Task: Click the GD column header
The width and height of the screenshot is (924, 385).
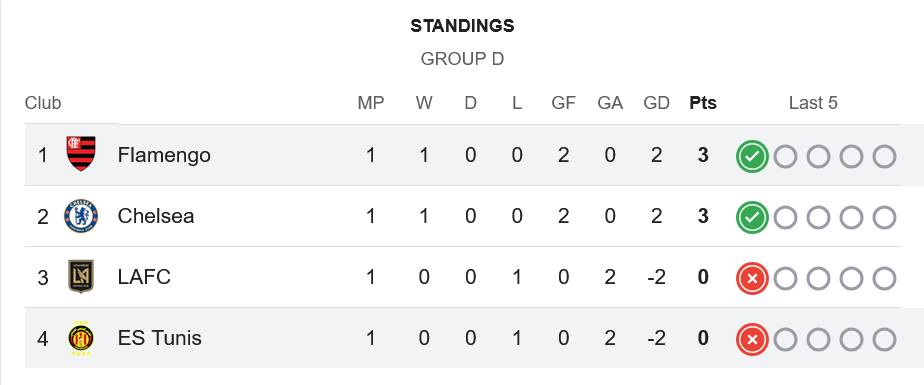Action: (x=656, y=103)
